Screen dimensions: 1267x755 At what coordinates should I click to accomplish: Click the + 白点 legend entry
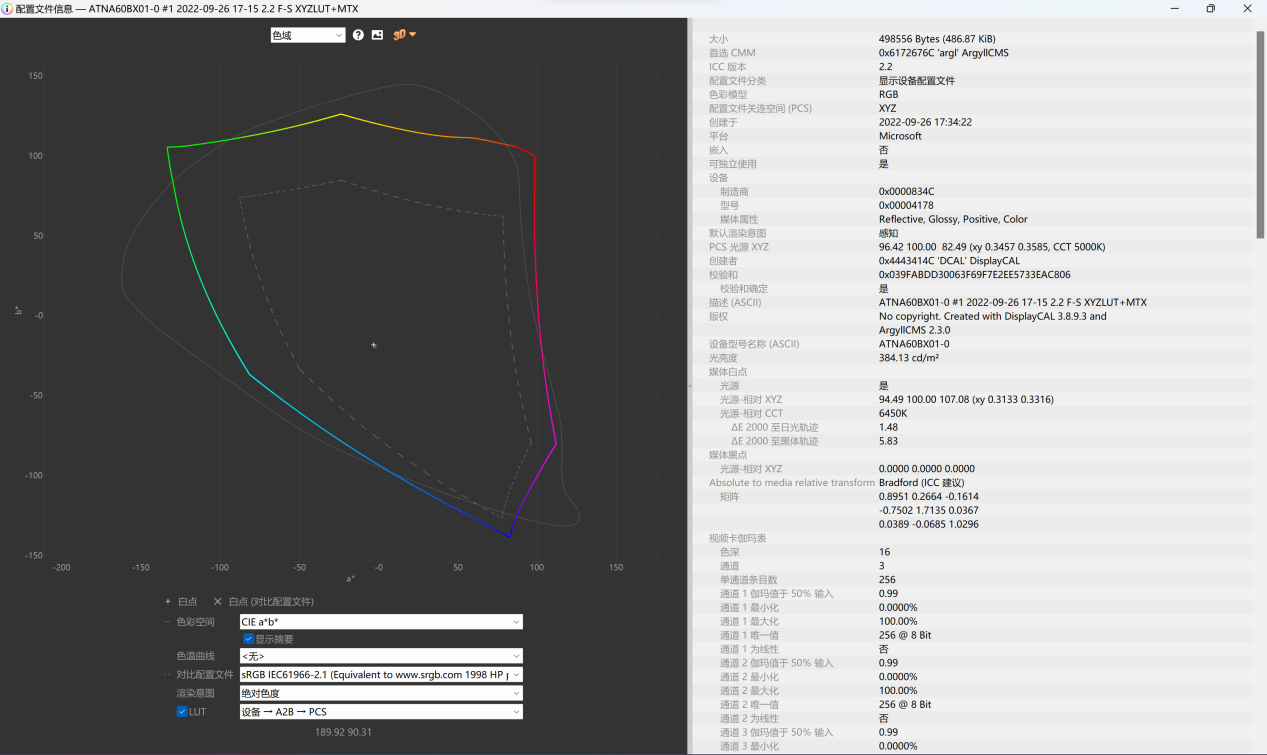tap(181, 602)
